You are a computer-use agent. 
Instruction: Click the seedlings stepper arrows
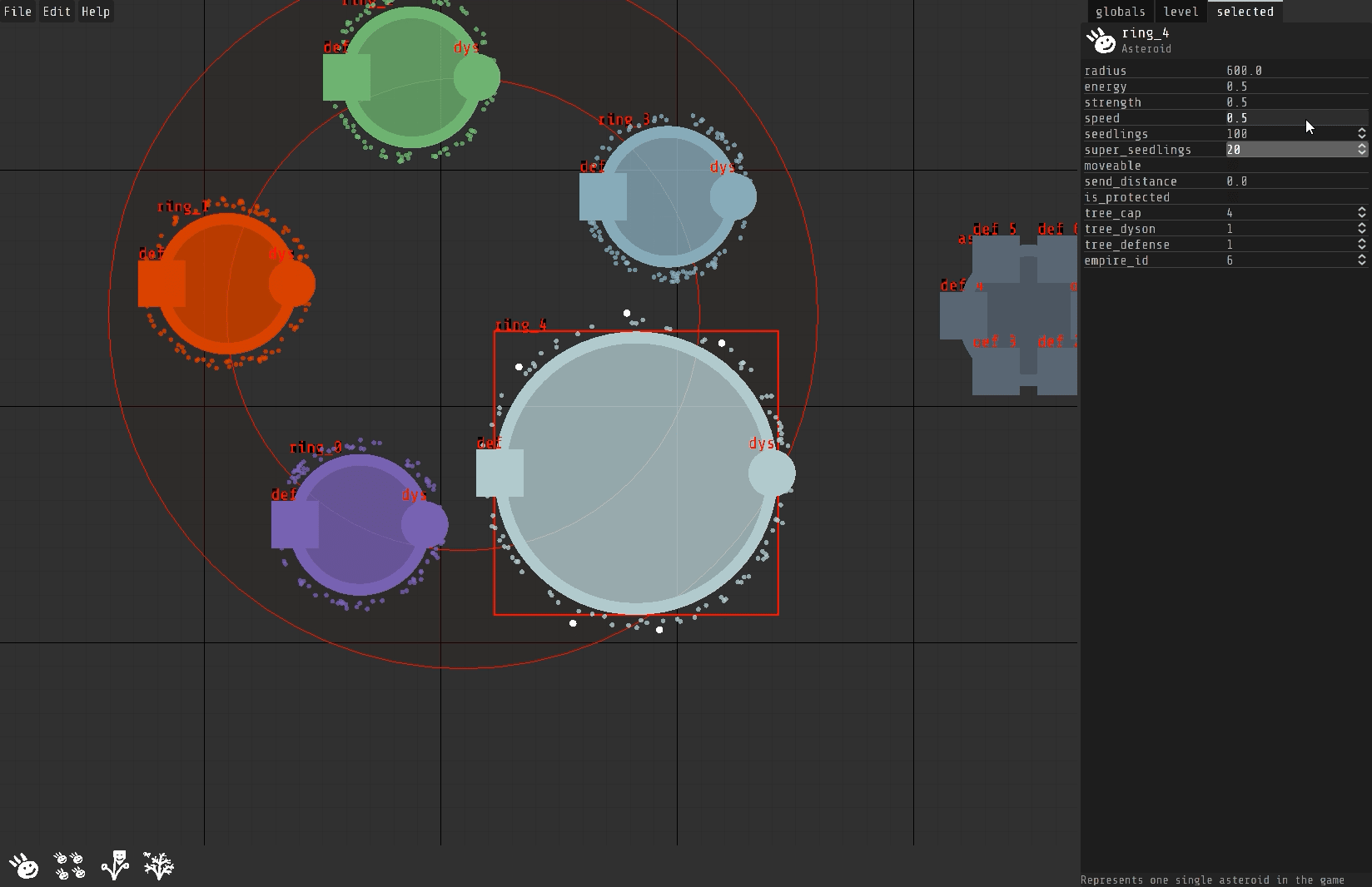(x=1362, y=134)
